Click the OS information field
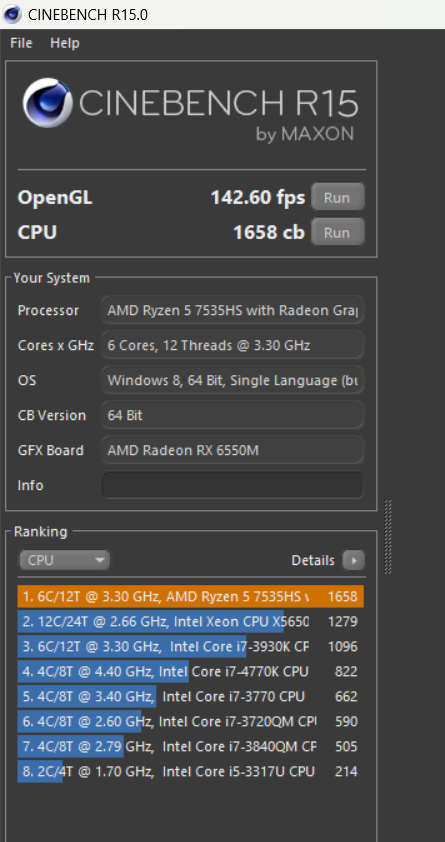Viewport: 445px width, 842px height. point(232,380)
